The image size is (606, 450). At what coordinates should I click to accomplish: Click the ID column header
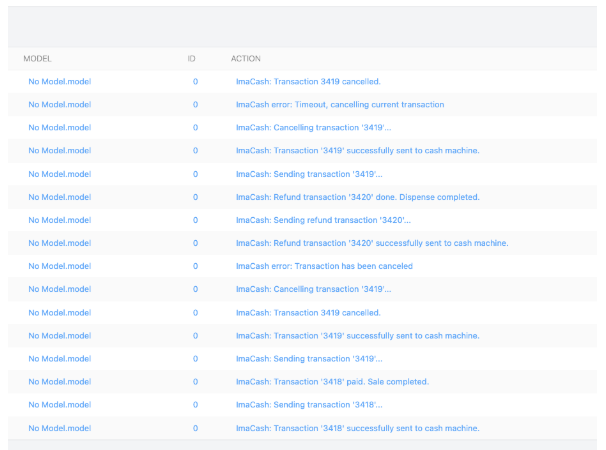tap(191, 59)
